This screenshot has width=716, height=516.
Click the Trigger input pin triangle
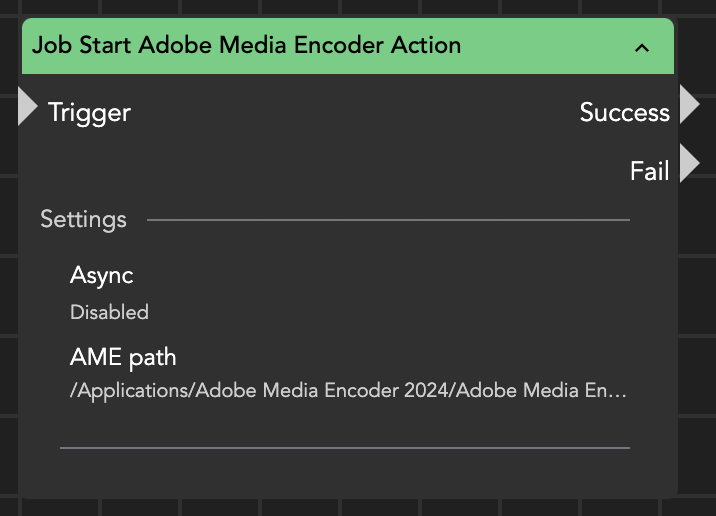click(x=27, y=107)
